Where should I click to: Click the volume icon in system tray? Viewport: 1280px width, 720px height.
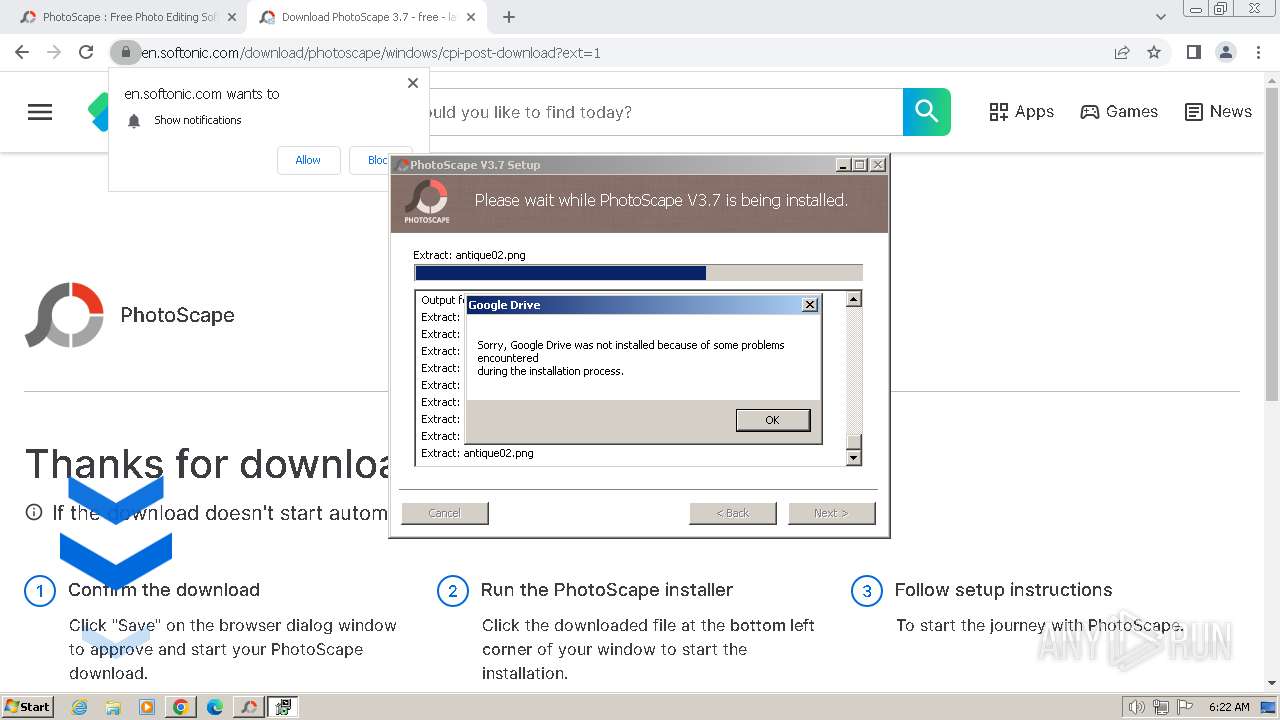tap(1136, 707)
